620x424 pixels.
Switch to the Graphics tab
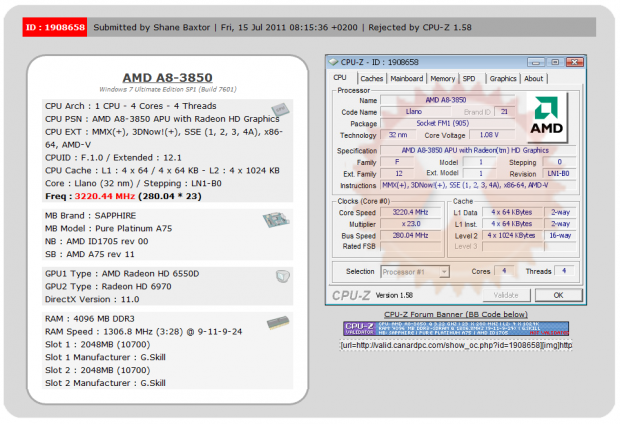click(503, 79)
